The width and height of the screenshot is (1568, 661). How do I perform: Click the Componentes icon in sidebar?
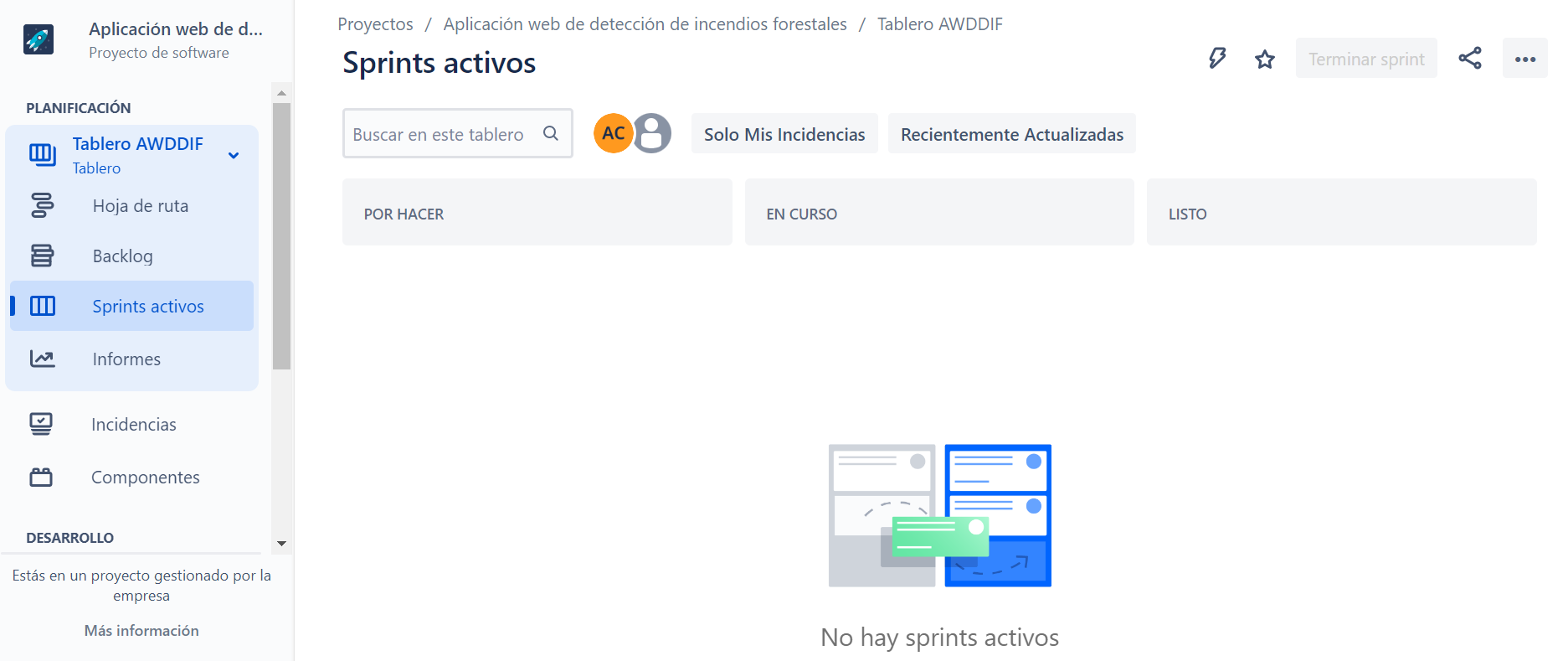[41, 477]
